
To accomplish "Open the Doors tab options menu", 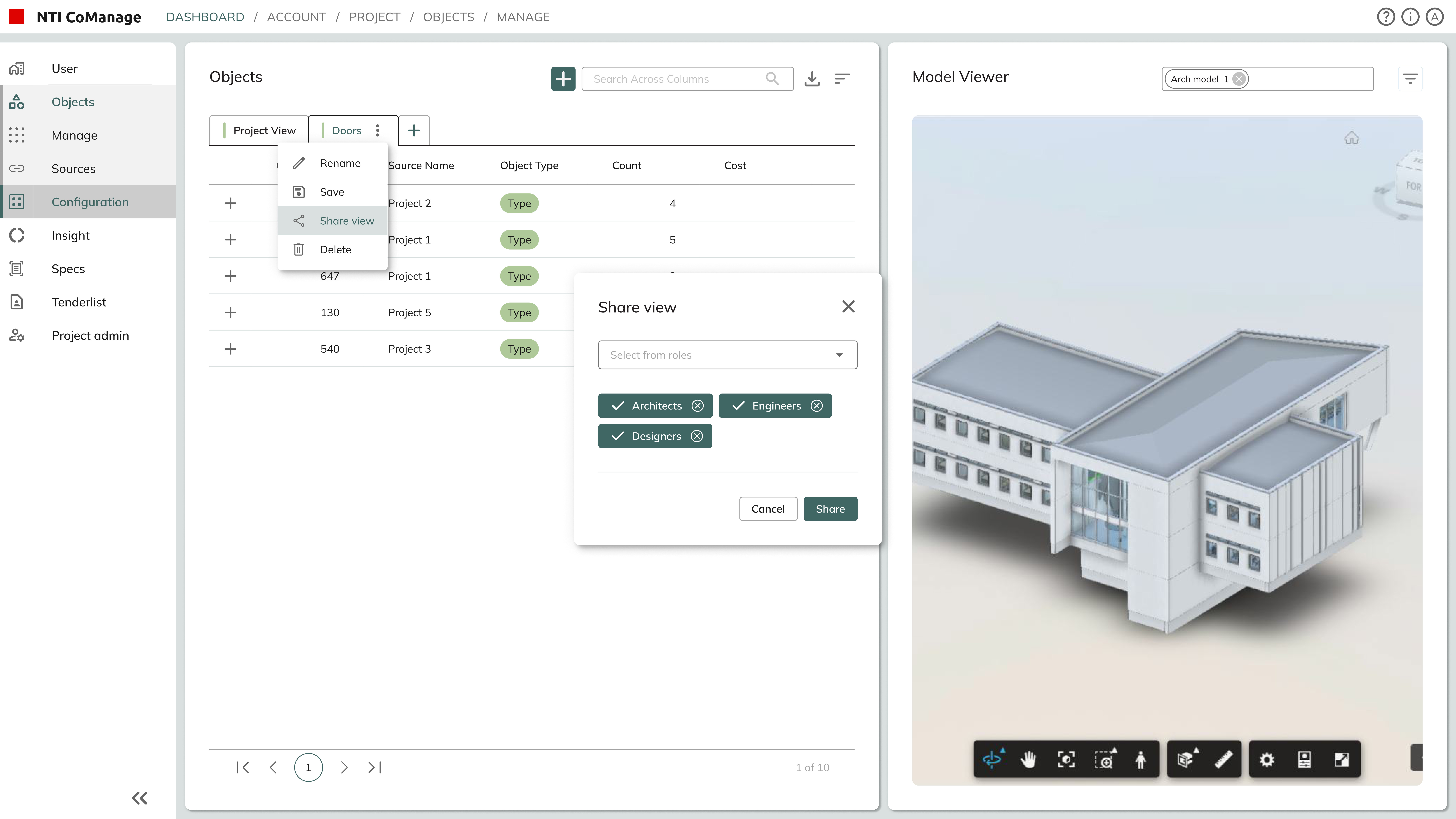I will 378,130.
